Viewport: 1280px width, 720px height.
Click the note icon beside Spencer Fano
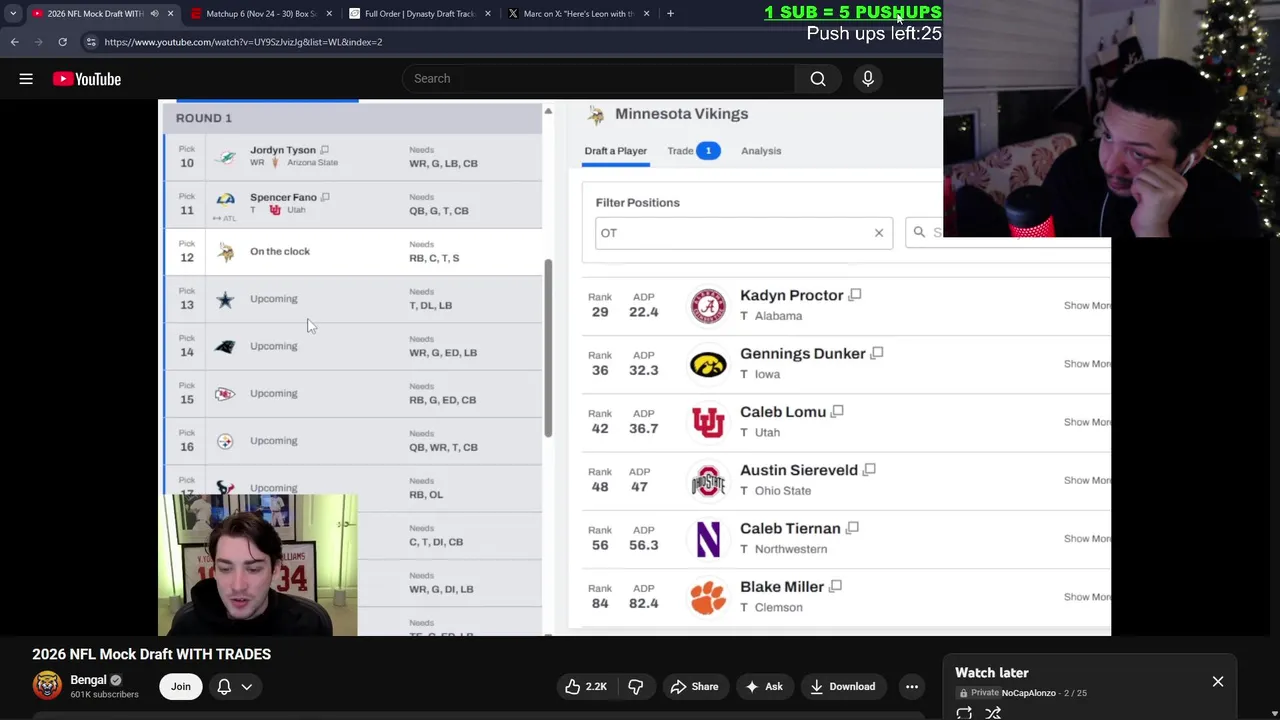click(325, 197)
